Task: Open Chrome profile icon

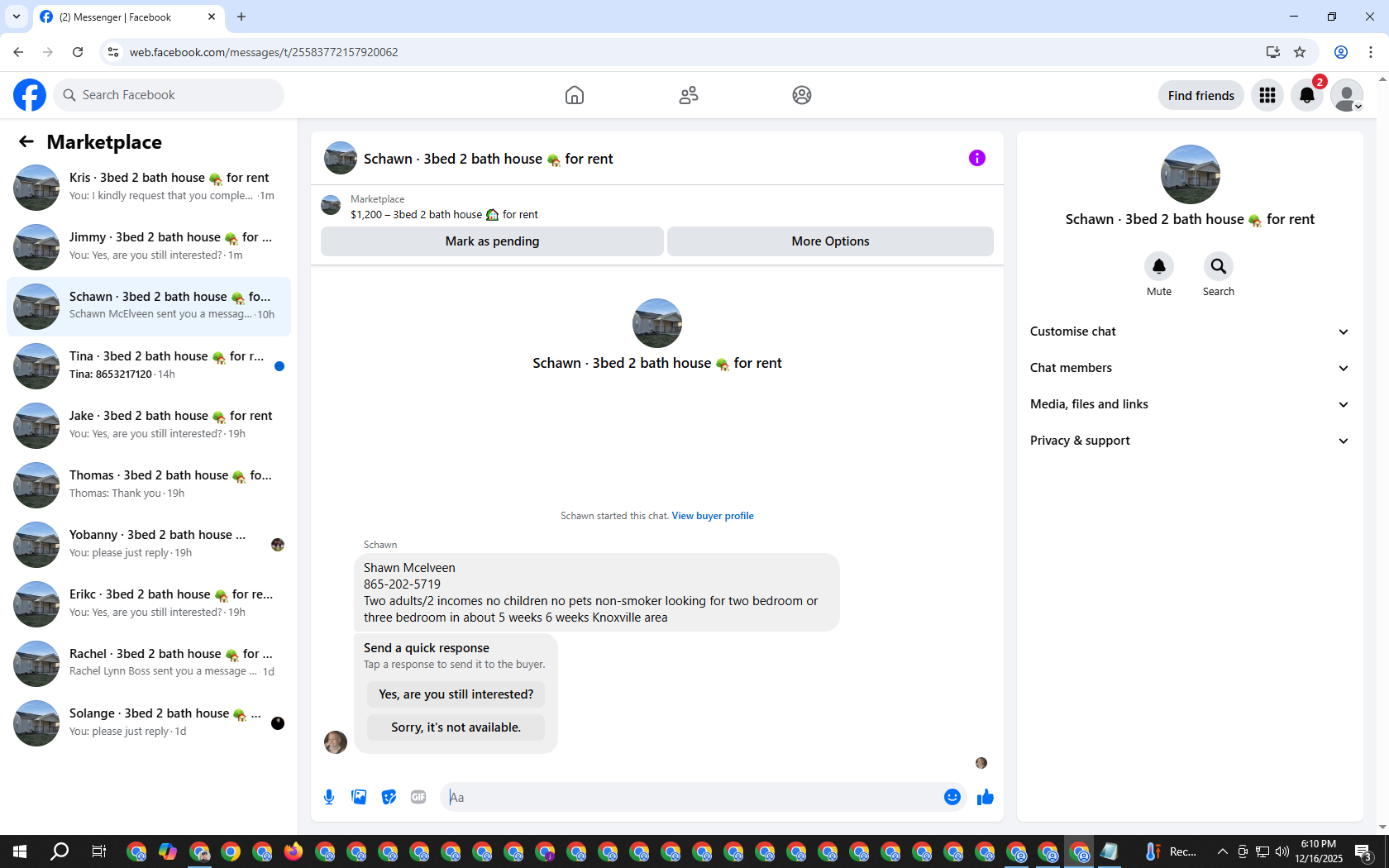Action: [x=1341, y=52]
